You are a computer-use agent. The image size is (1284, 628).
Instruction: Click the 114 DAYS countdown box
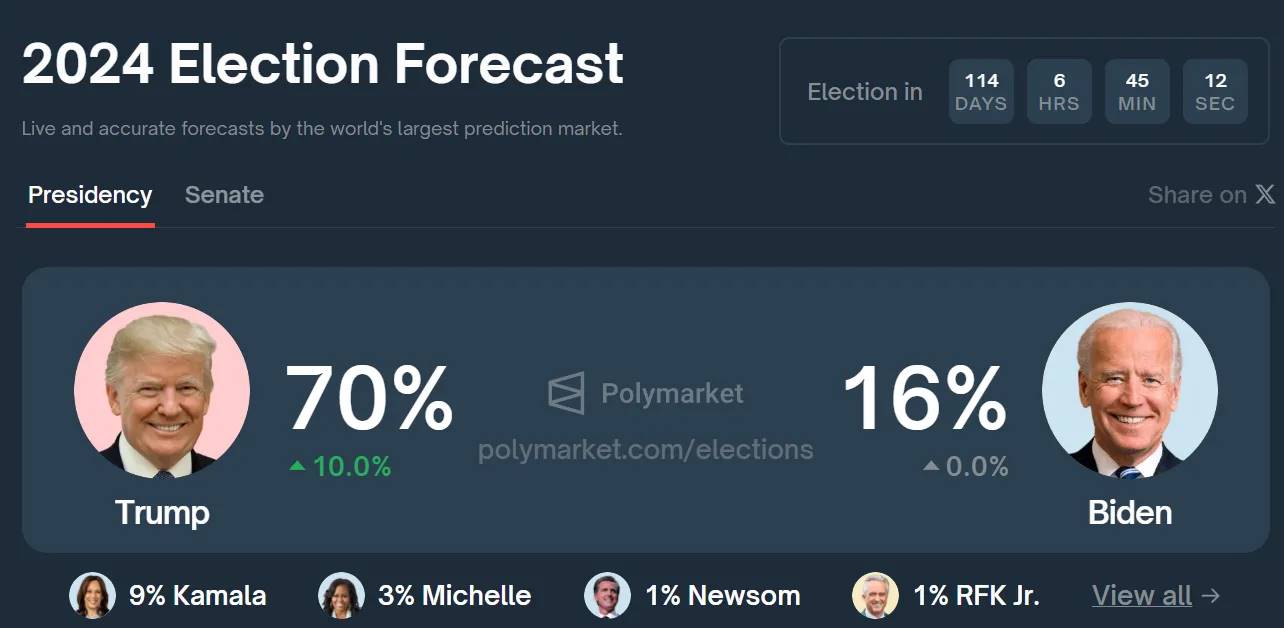point(981,92)
